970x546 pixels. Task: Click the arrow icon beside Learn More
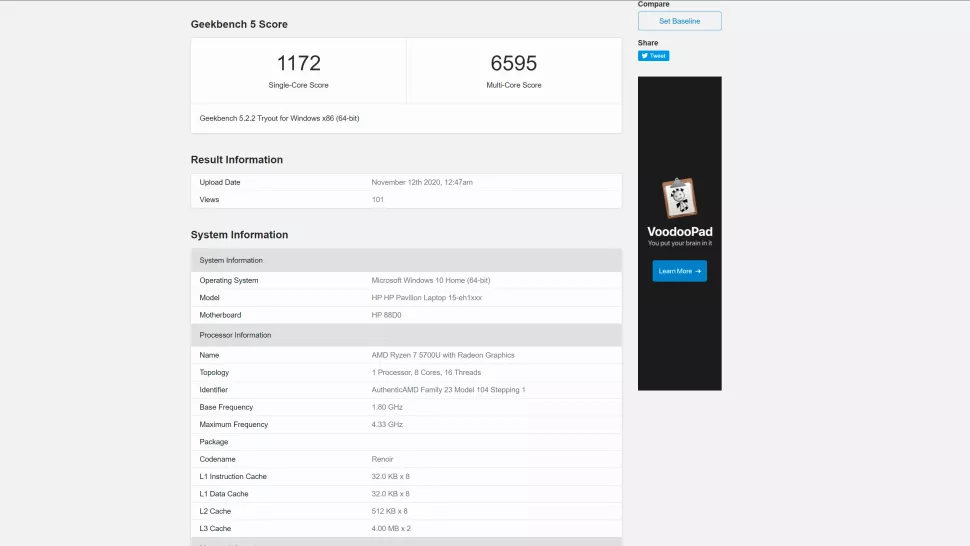pyautogui.click(x=698, y=271)
